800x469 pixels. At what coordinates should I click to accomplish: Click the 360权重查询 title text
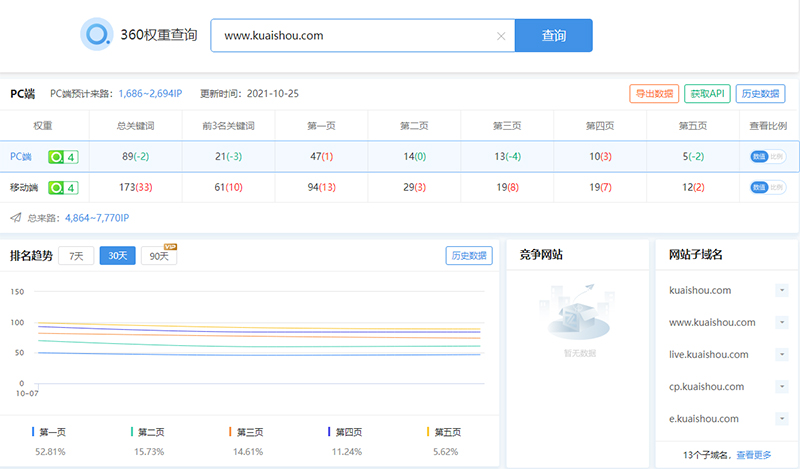pyautogui.click(x=159, y=35)
